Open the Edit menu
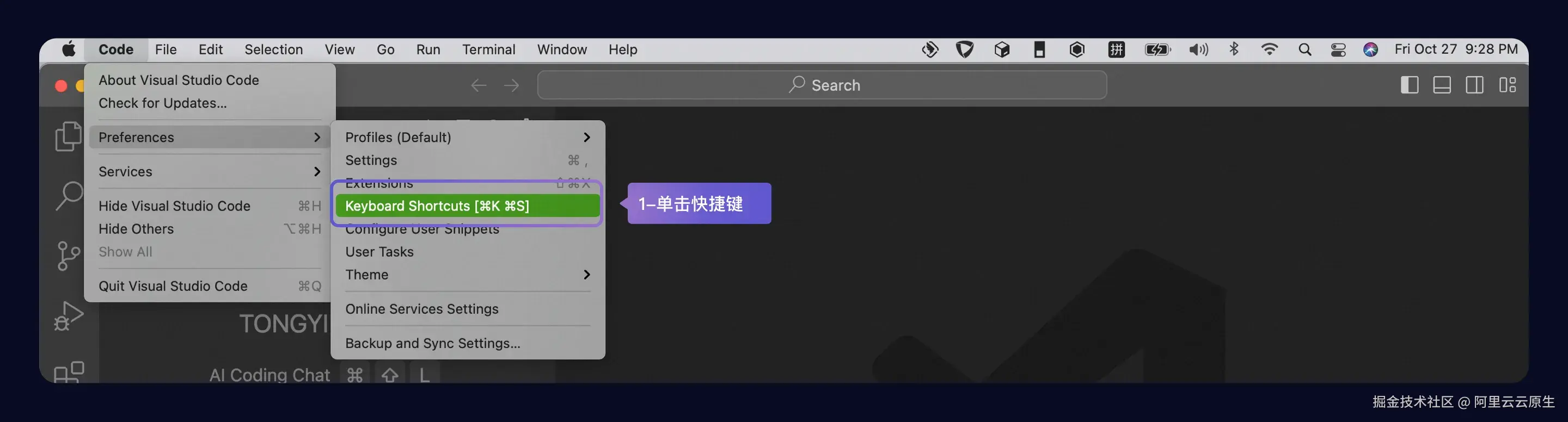Viewport: 1568px width, 422px height. coord(211,49)
